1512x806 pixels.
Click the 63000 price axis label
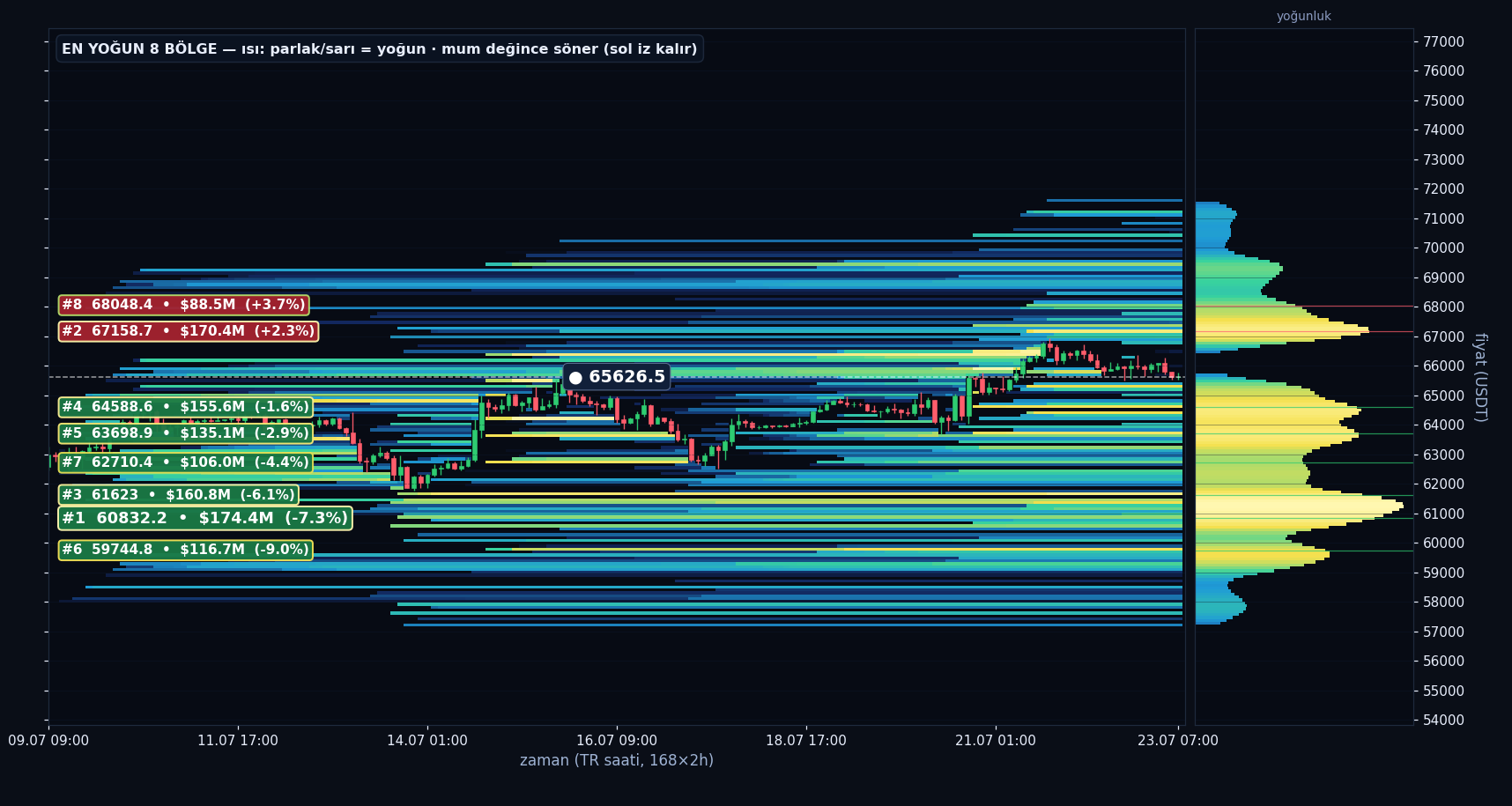click(x=1443, y=455)
